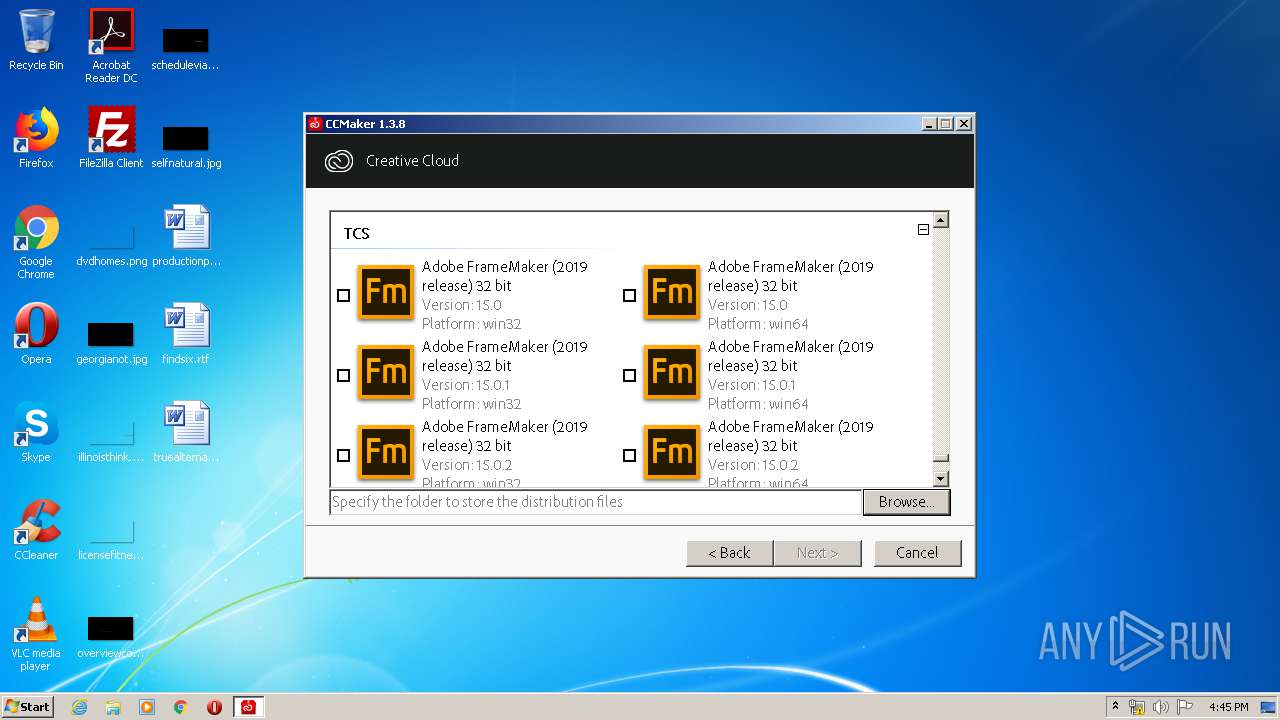Viewport: 1280px width, 720px height.
Task: Click the Next button
Action: 817,553
